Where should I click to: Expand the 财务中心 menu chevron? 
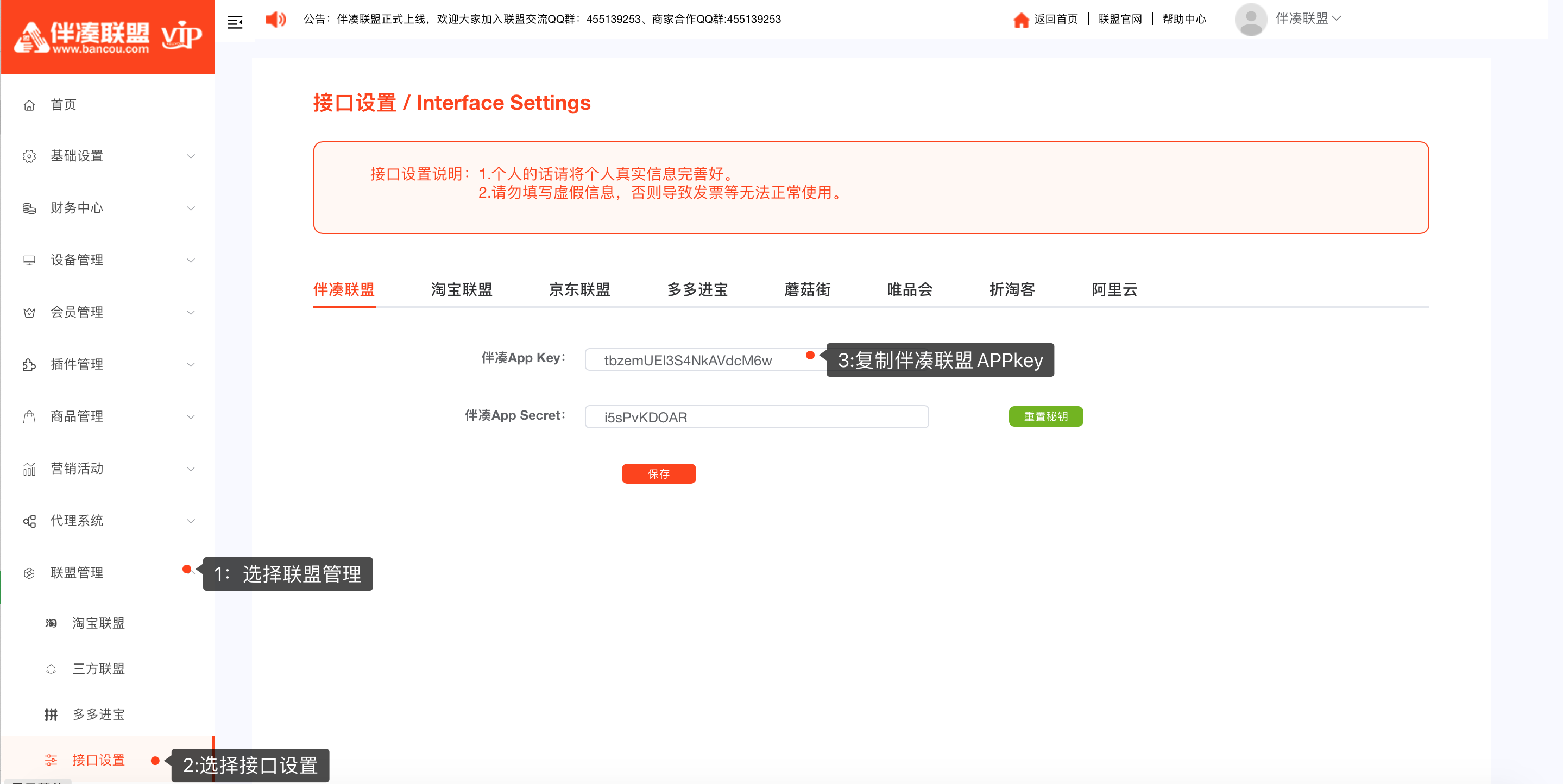click(x=191, y=208)
